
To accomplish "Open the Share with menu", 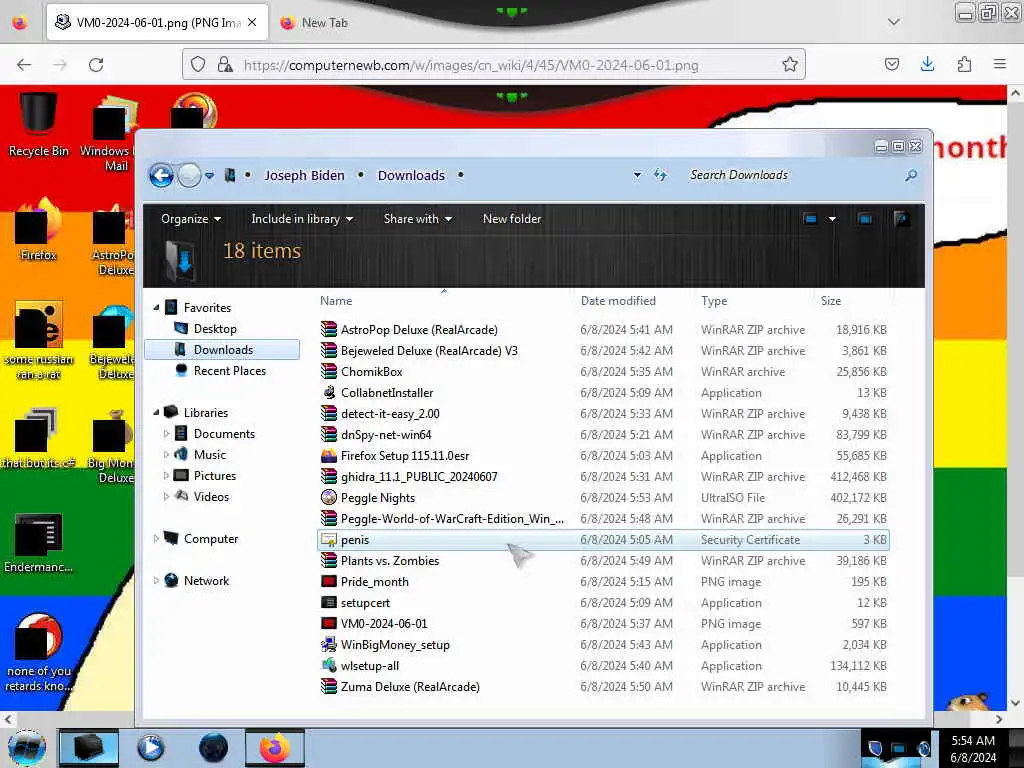I will click(x=418, y=219).
